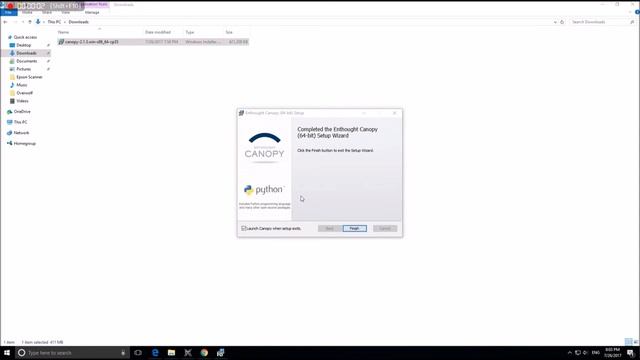Show hidden system tray icons
Screen dimensions: 640x360
click(x=570, y=353)
